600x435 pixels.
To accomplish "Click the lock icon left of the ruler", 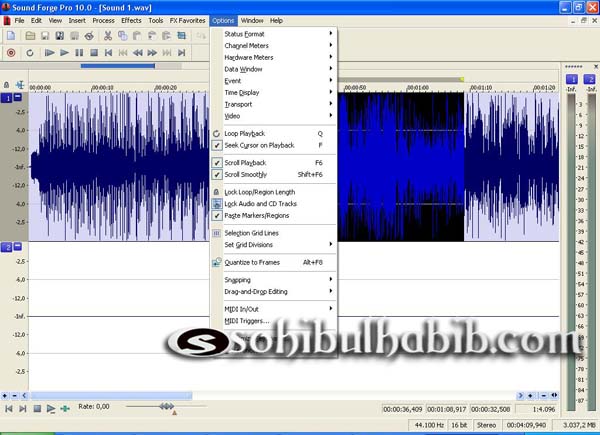I will [6, 85].
